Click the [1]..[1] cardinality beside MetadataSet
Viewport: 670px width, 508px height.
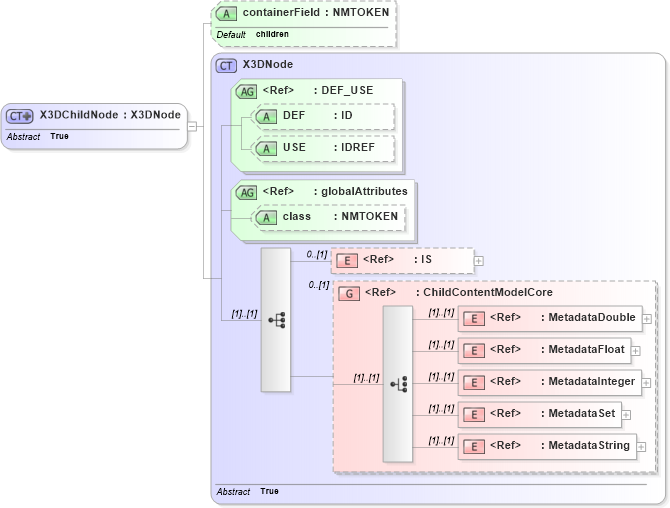click(441, 409)
